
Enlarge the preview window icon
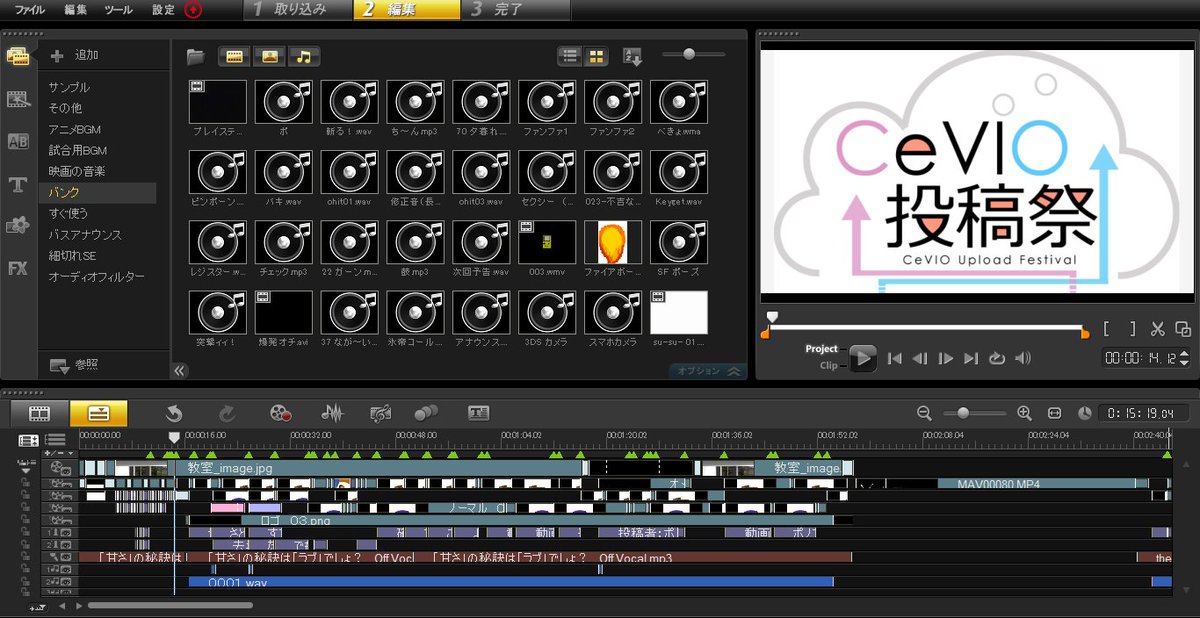(1183, 329)
